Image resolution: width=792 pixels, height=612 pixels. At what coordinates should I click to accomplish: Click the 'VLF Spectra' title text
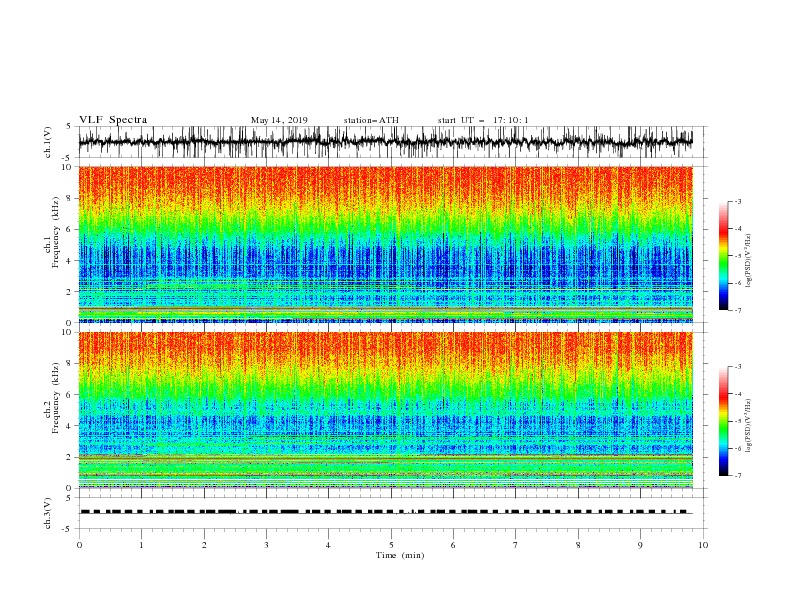[x=113, y=120]
